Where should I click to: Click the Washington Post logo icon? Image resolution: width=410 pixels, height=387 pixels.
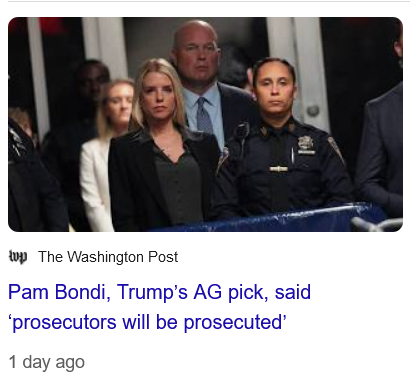(x=18, y=257)
